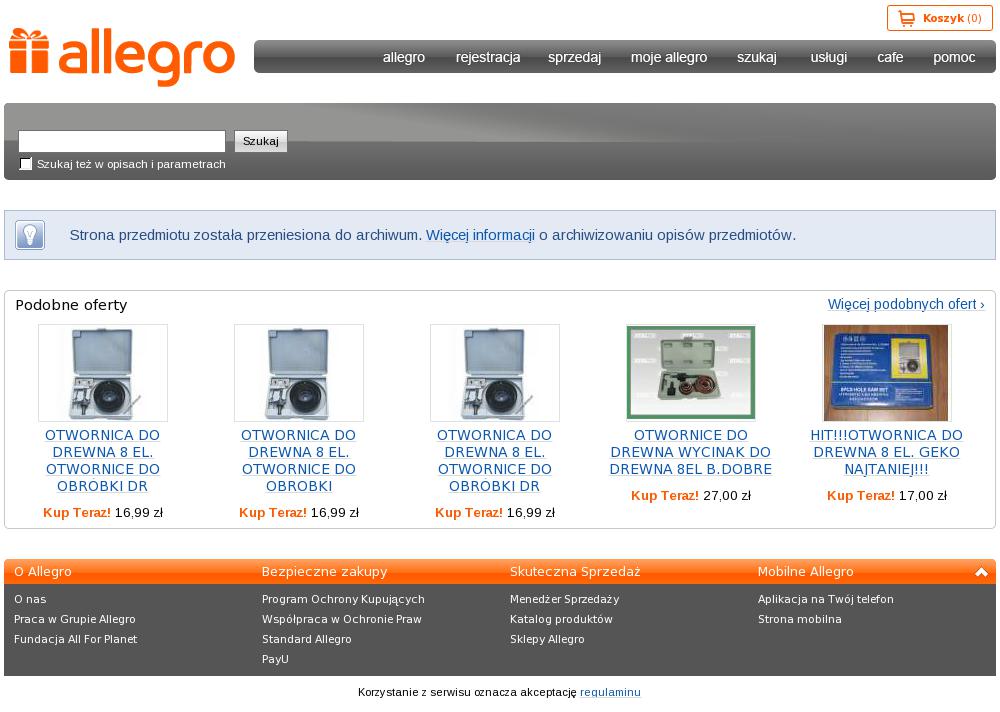Click the green-framed hole saw set thumbnail
Viewport: 1000px width, 712px height.
click(691, 373)
